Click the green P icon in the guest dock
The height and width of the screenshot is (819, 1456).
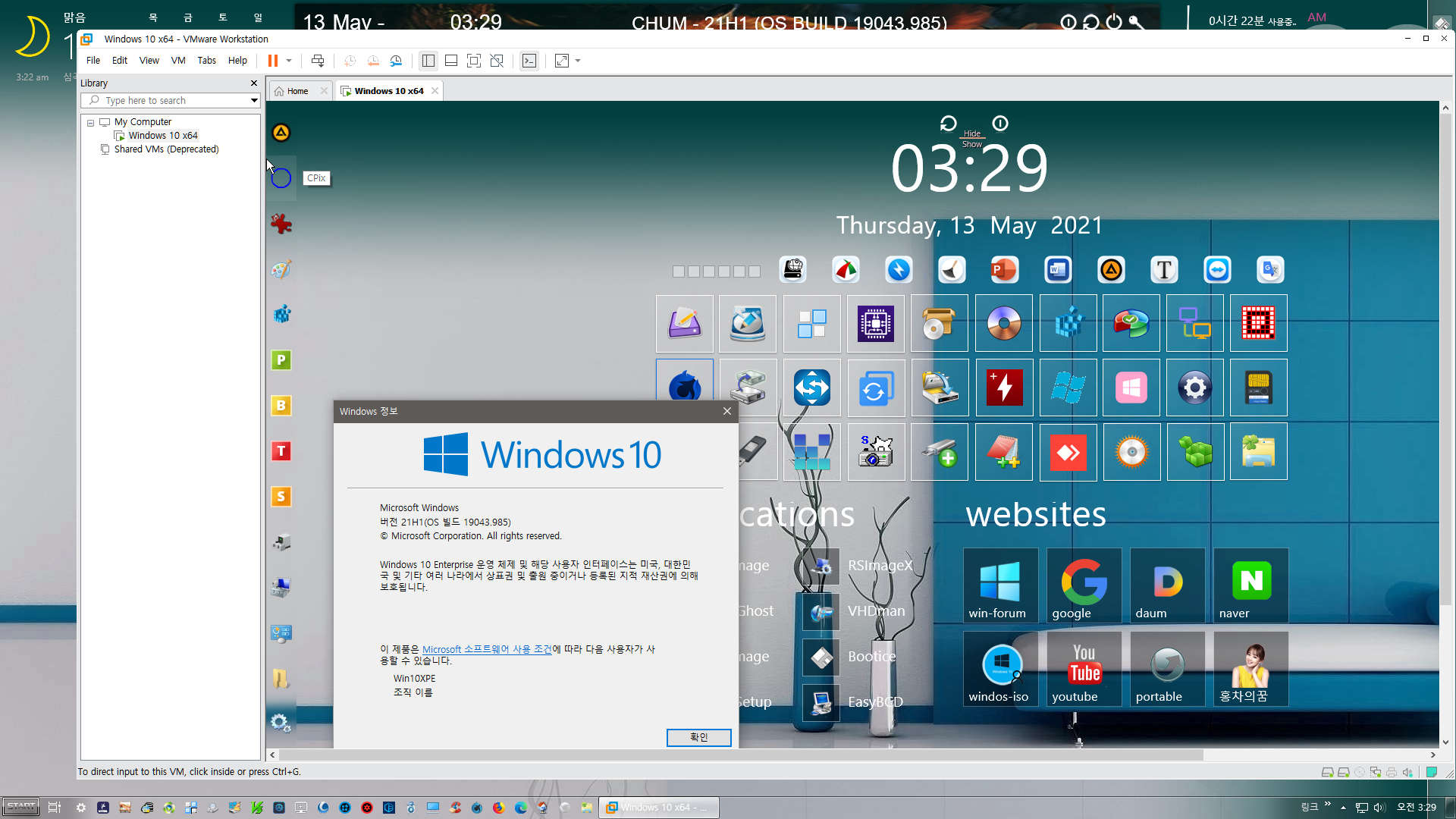coord(281,360)
